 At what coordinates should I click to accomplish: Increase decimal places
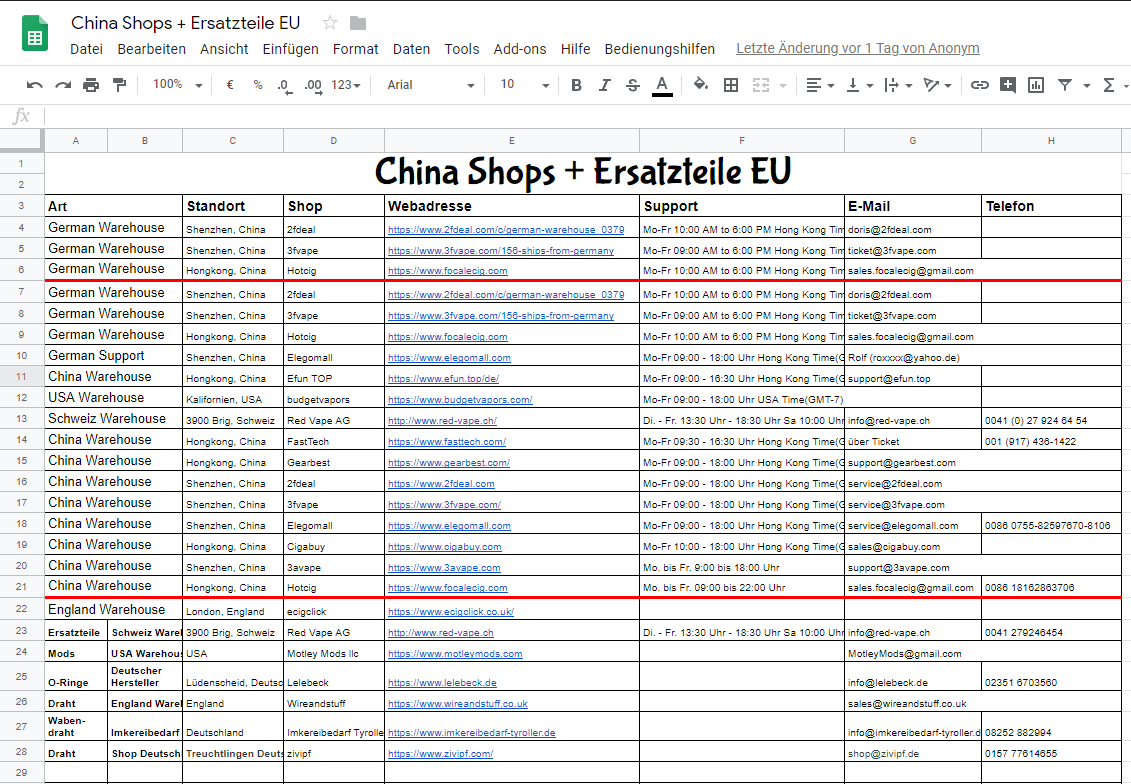[x=312, y=85]
